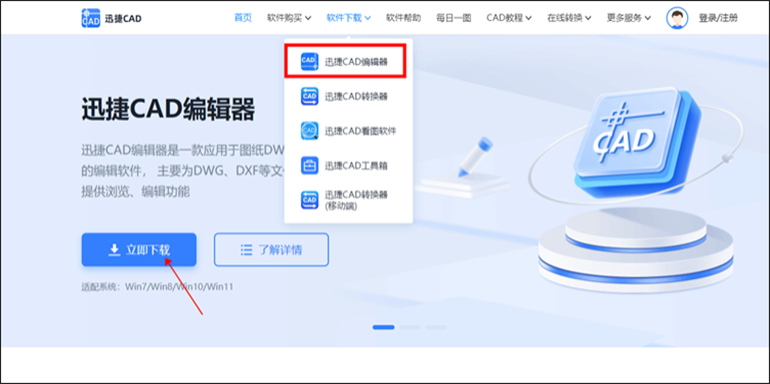Open the 软件购买 menu
This screenshot has width=770, height=384.
tap(289, 18)
